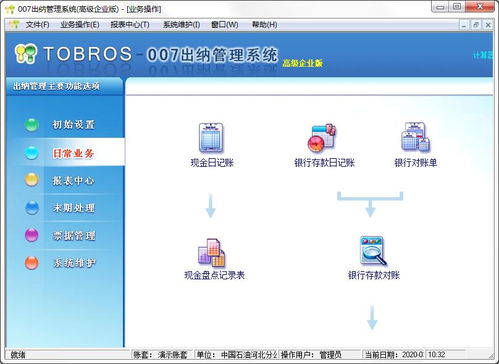Image resolution: width=499 pixels, height=364 pixels.
Task: Restore the inner child window
Action: [476, 25]
